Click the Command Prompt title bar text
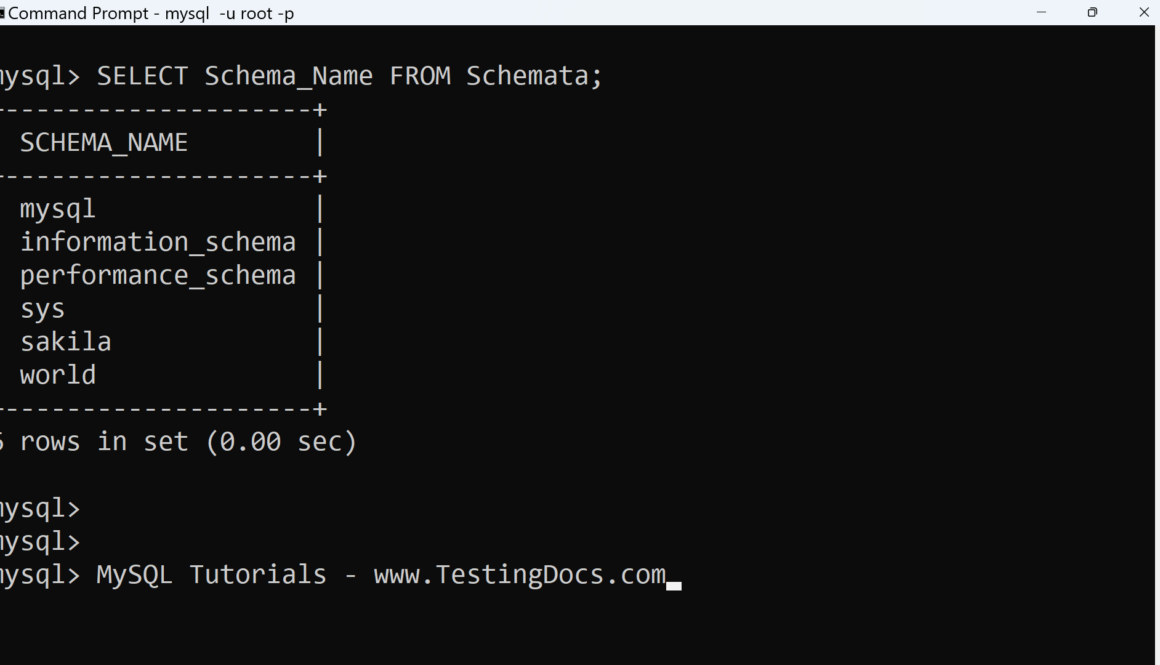Viewport: 1160px width, 665px height. coord(151,13)
